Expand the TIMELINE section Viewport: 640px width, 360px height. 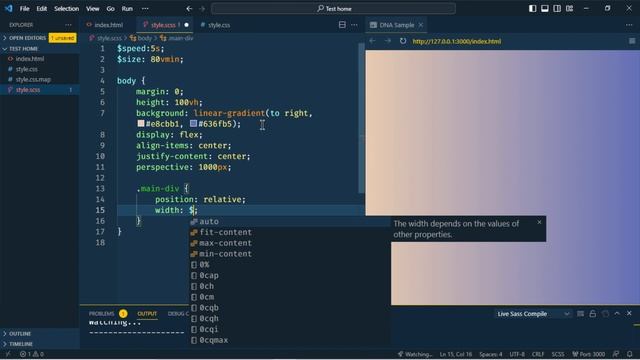pos(20,344)
